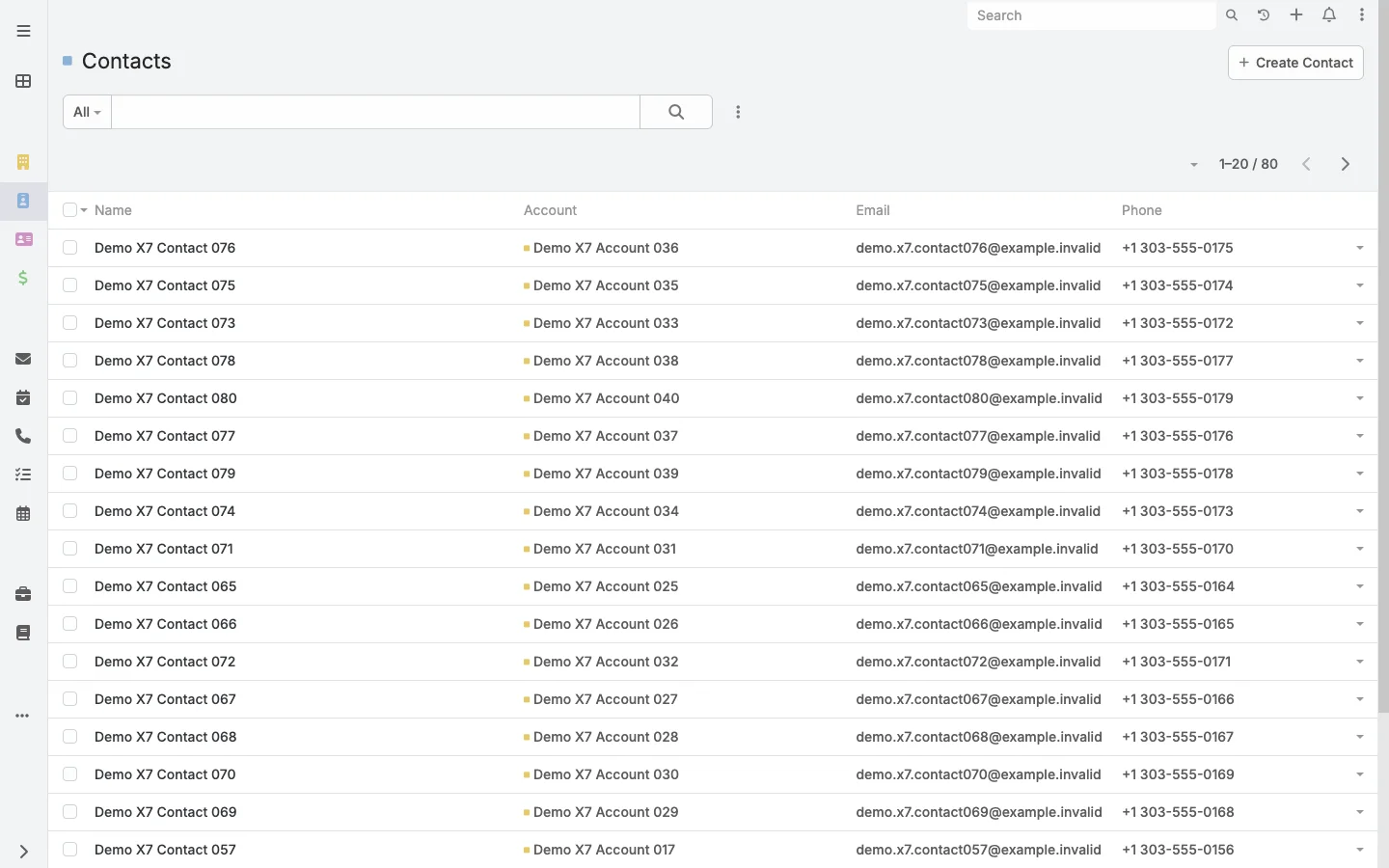Open Cases briefcase icon in sidebar

point(23,593)
